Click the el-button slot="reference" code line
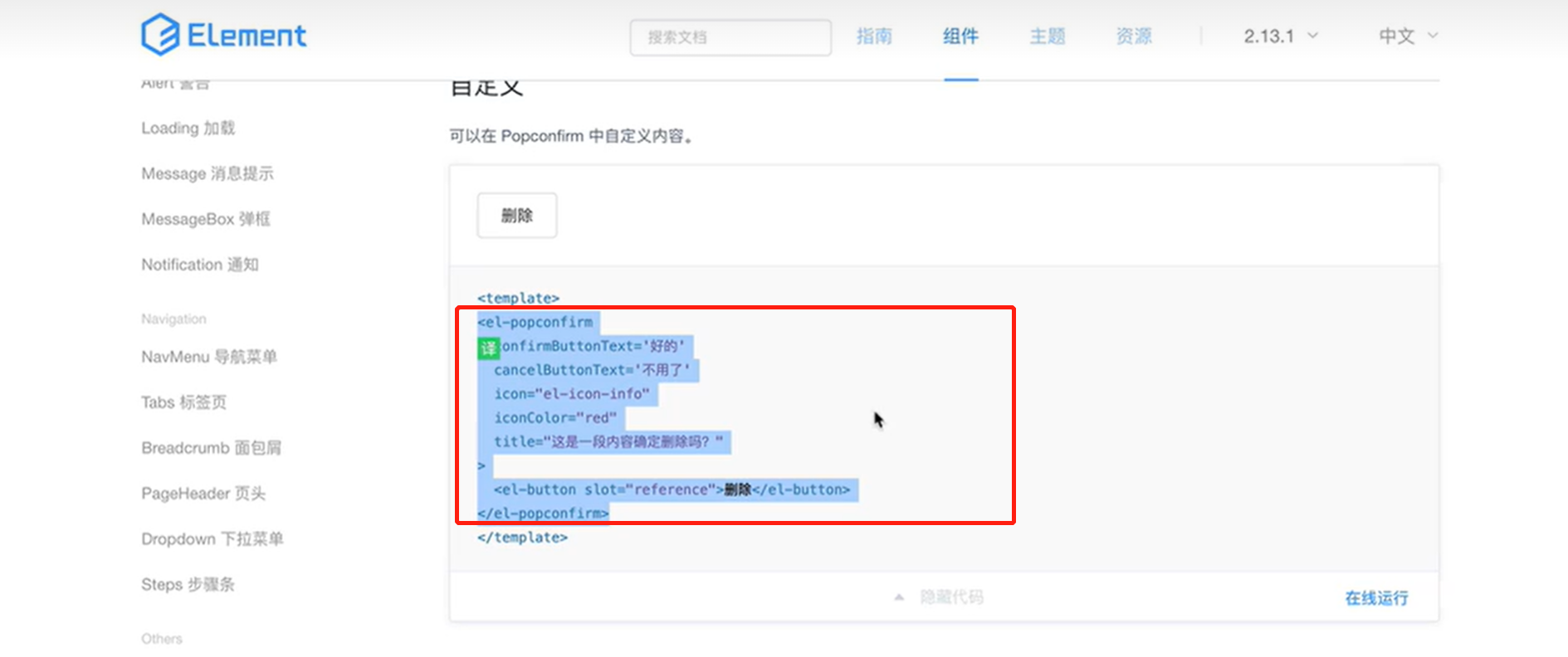 tap(672, 490)
